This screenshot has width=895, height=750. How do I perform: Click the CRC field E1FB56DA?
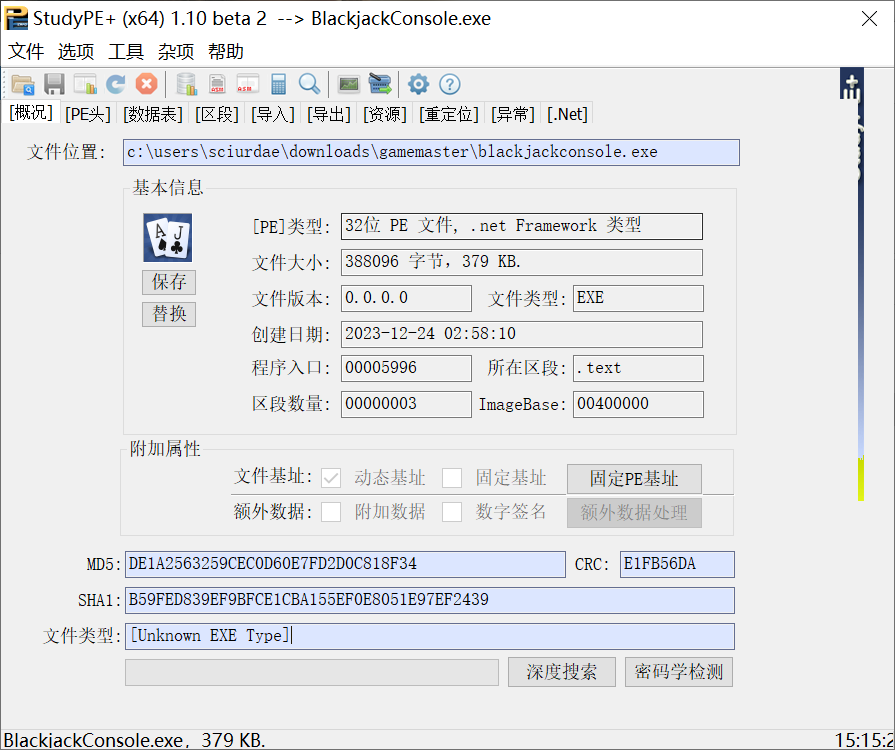point(677,564)
